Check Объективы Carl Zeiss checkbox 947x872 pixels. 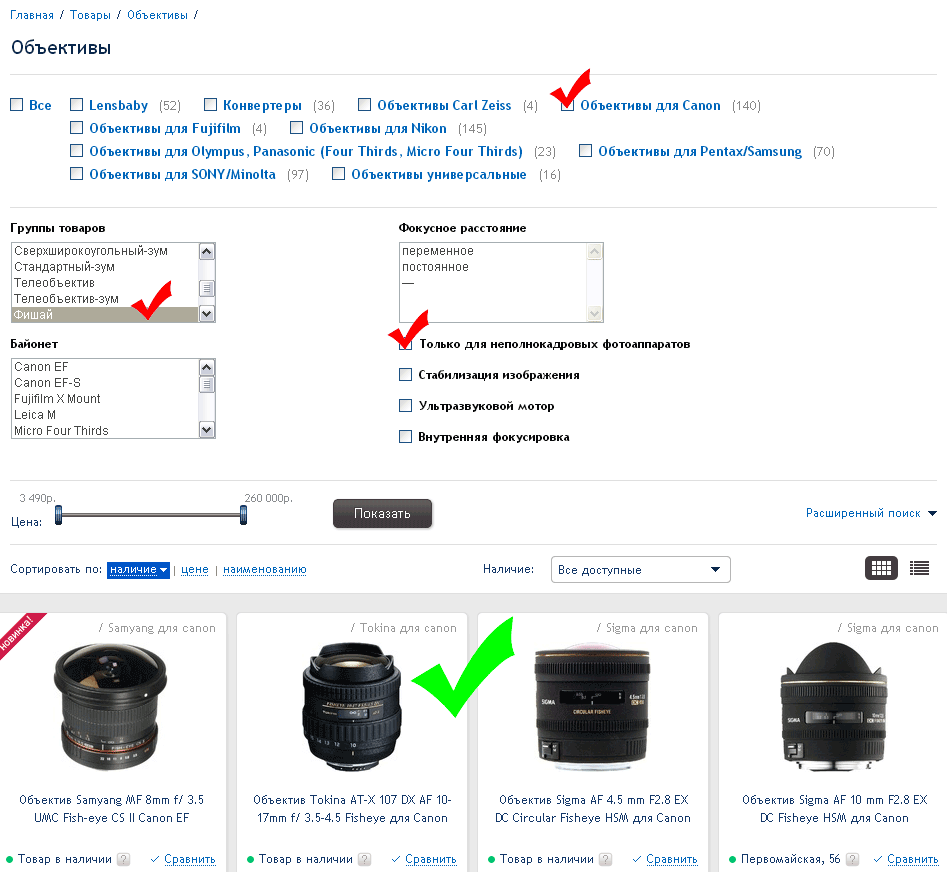[364, 104]
